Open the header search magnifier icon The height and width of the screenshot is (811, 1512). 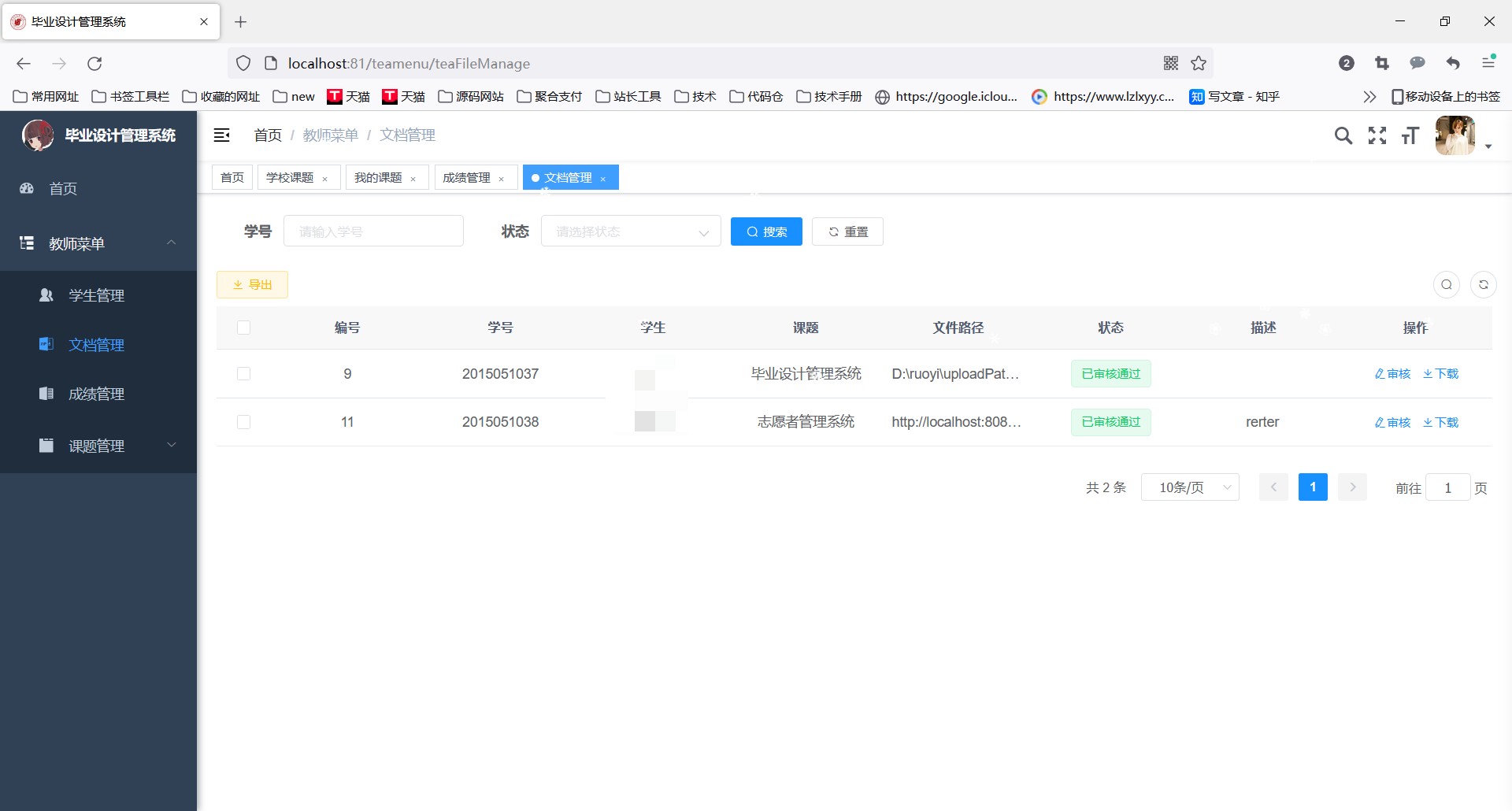(x=1343, y=135)
